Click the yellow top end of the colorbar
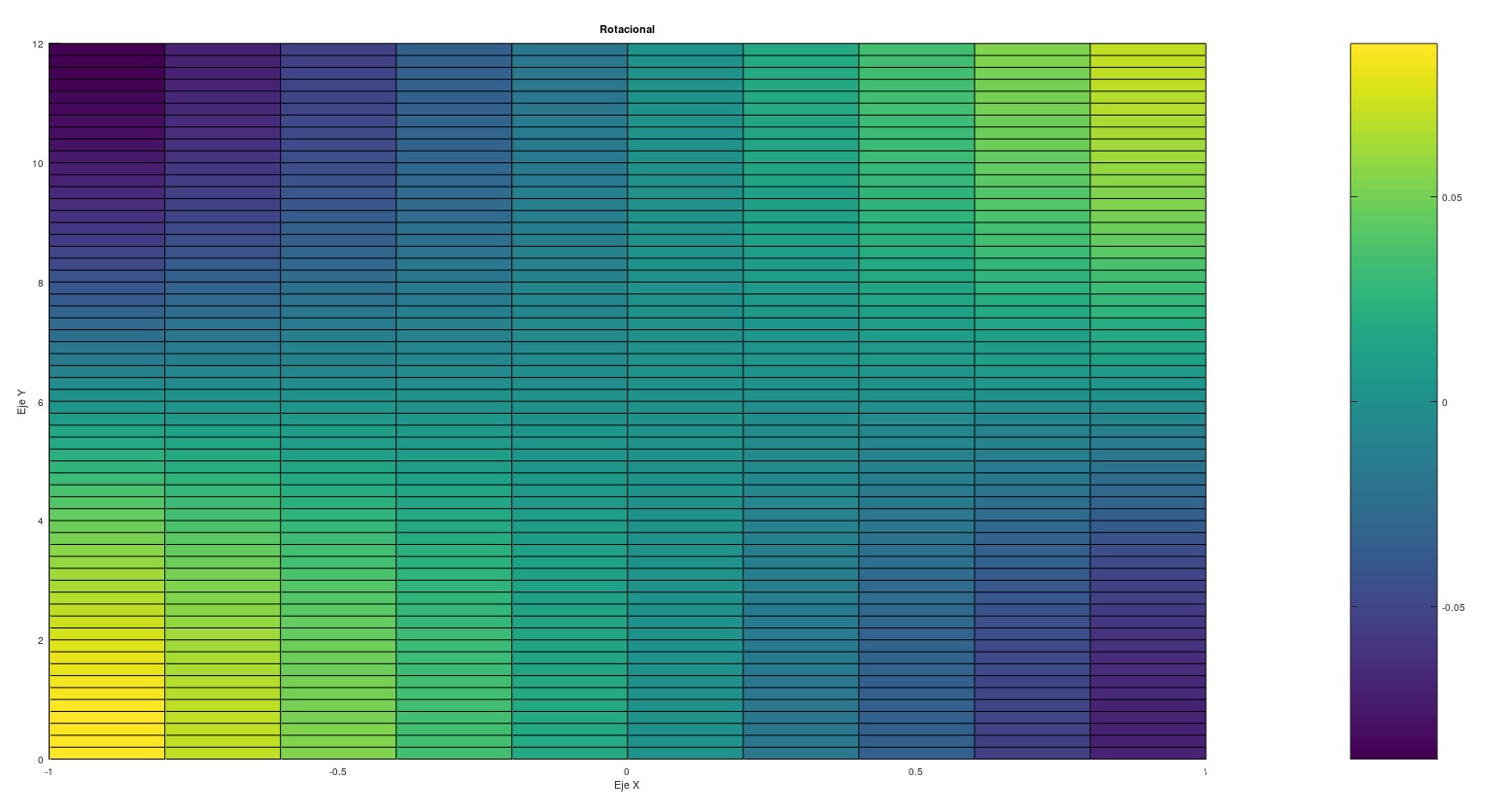This screenshot has width=1512, height=812. pos(1393,51)
